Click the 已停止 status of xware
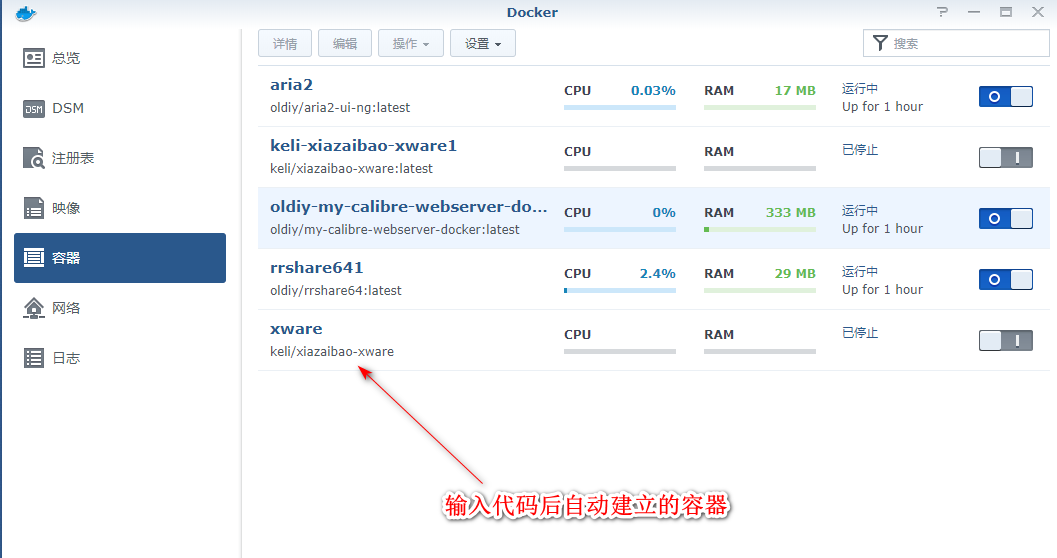The image size is (1057, 558). tap(859, 333)
